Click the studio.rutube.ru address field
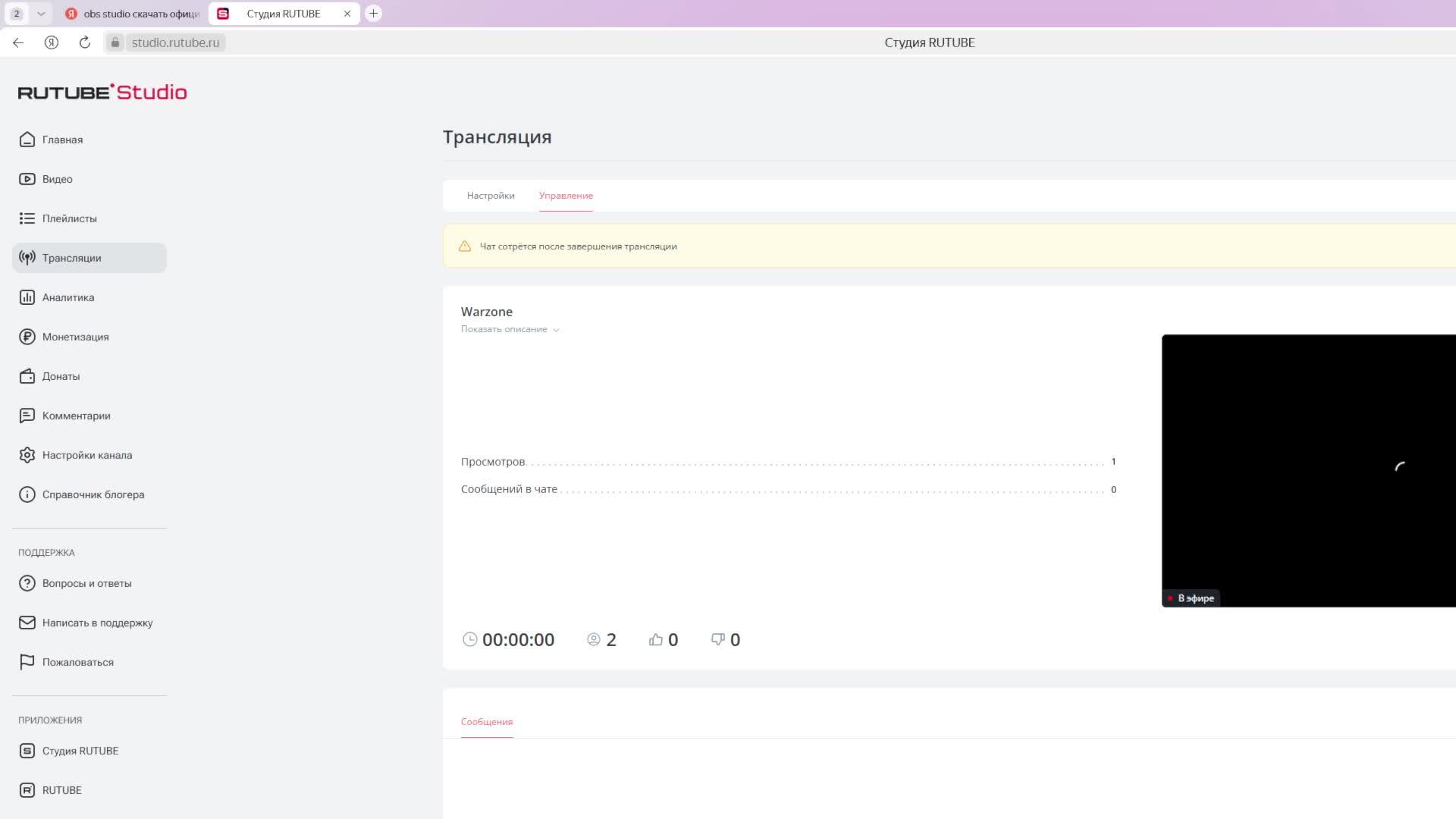This screenshot has width=1456, height=819. [x=175, y=42]
